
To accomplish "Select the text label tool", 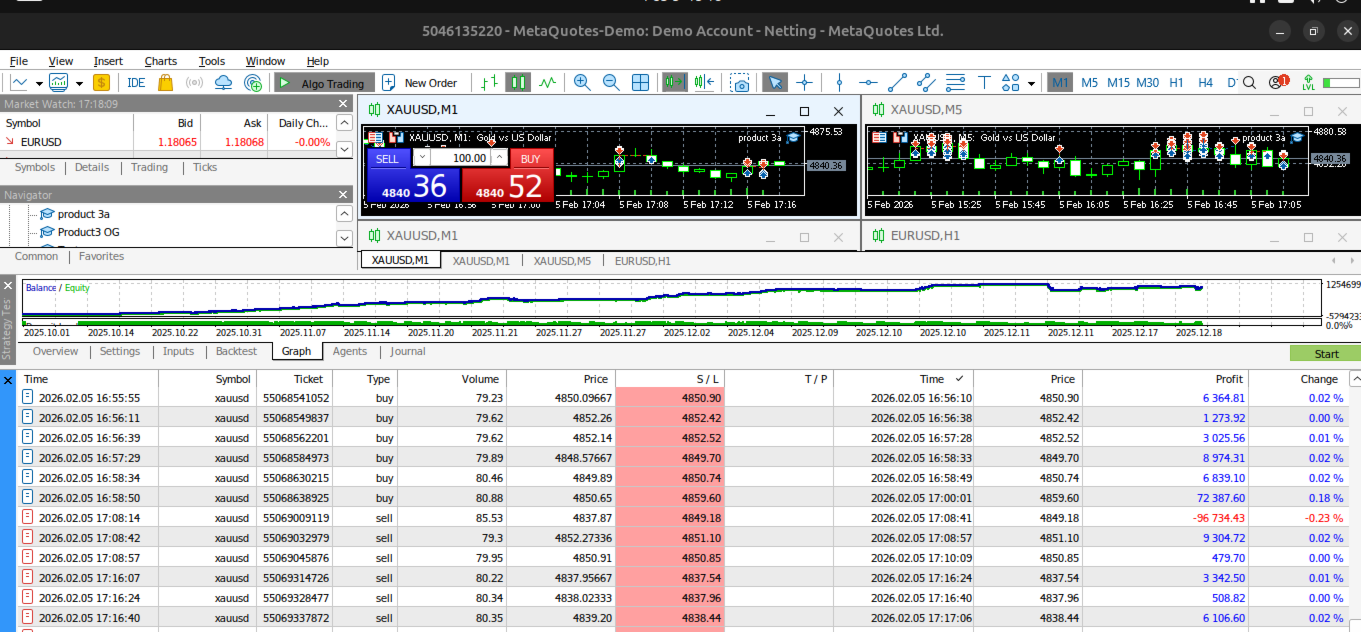I will (x=984, y=83).
